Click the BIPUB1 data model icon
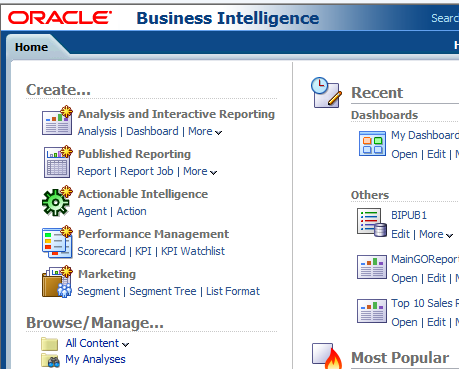459x369 pixels. click(x=372, y=222)
